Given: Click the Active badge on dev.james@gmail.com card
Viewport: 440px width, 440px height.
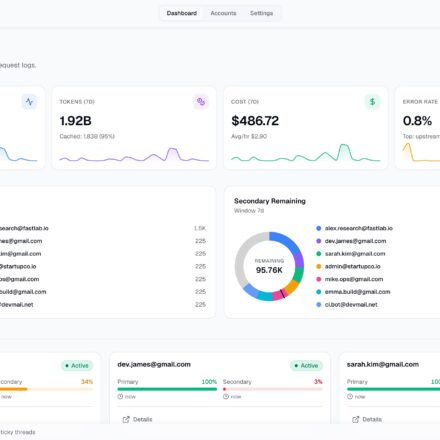Looking at the screenshot, I should click(x=306, y=366).
